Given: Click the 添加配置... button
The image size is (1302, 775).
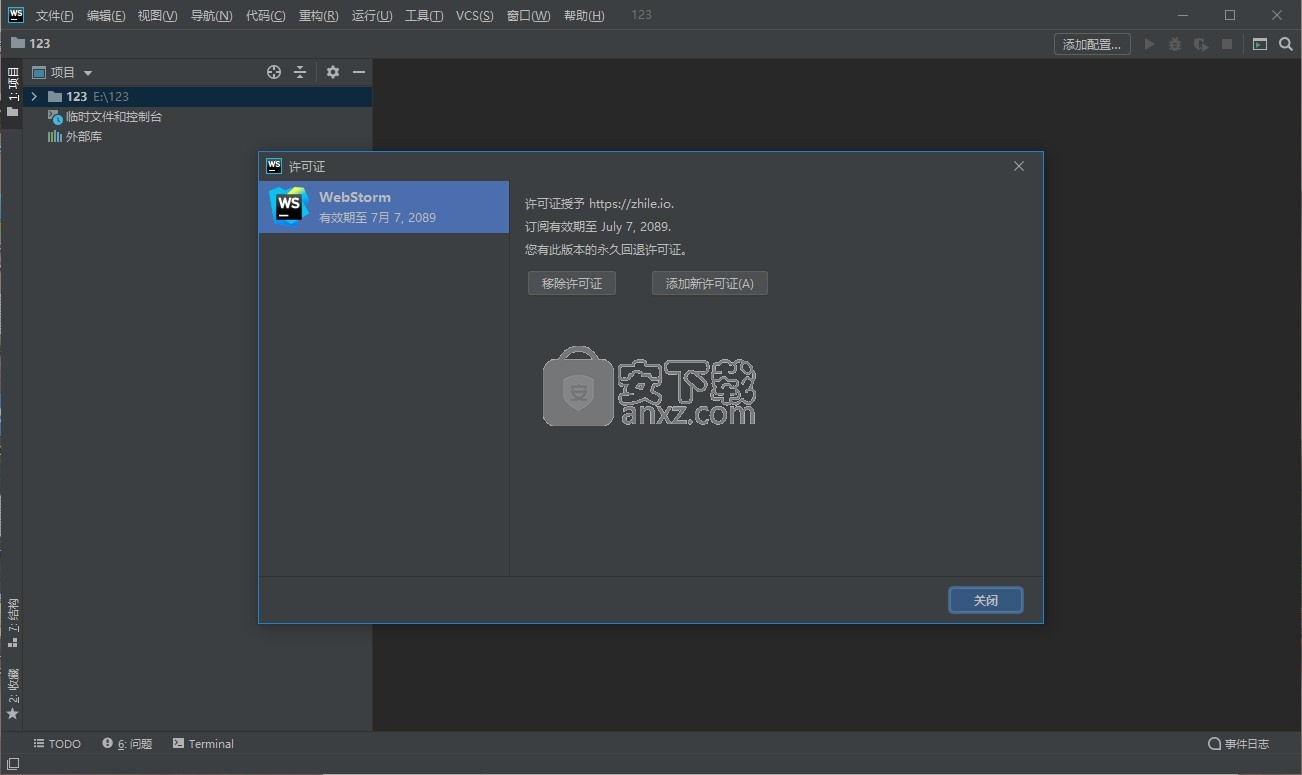Looking at the screenshot, I should pos(1092,44).
